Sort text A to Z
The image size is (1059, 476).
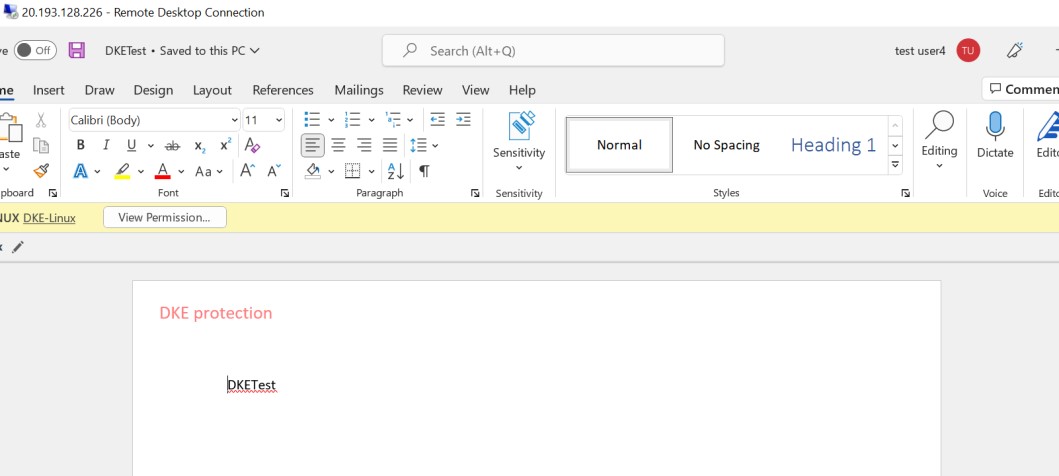[x=396, y=171]
